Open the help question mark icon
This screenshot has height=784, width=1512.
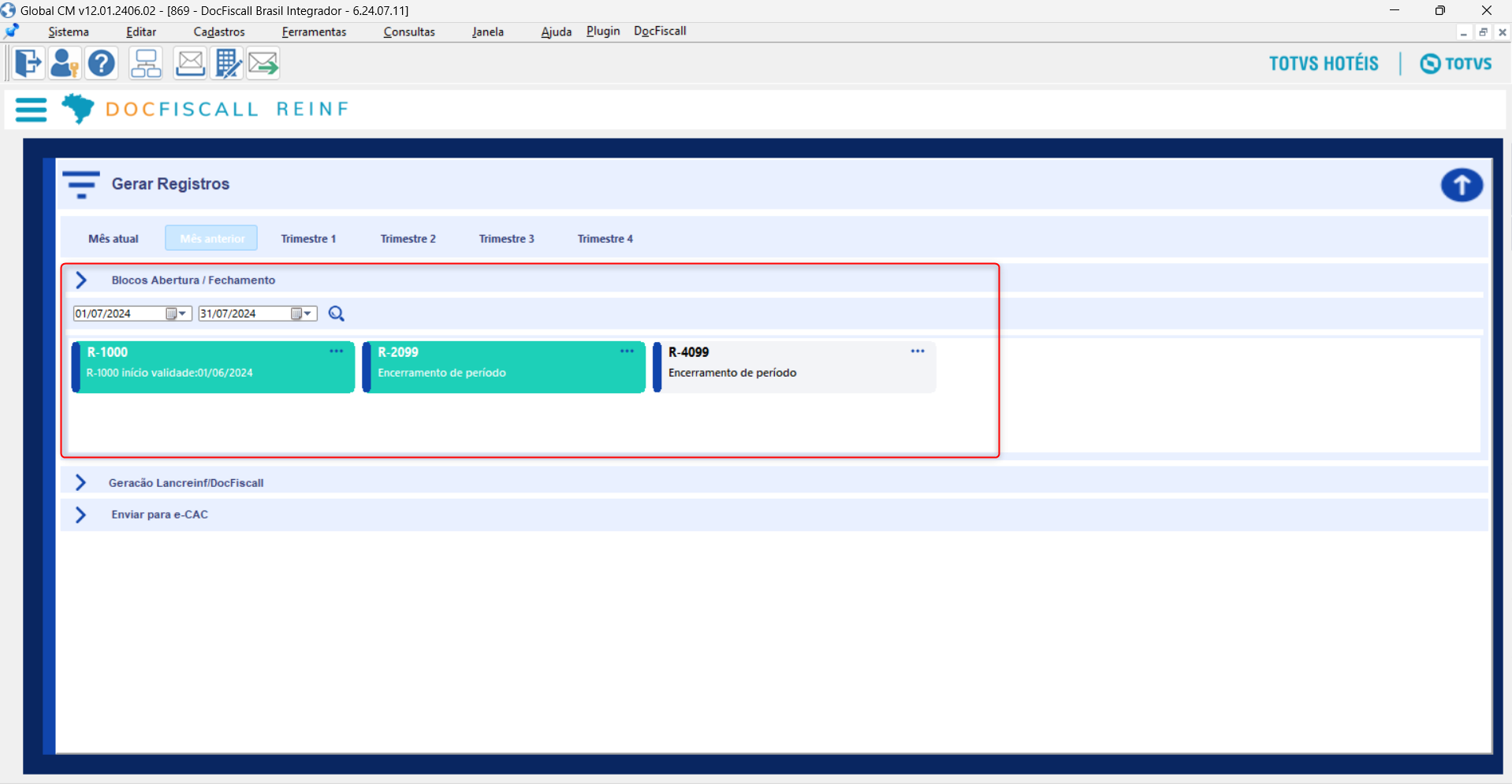pos(102,63)
